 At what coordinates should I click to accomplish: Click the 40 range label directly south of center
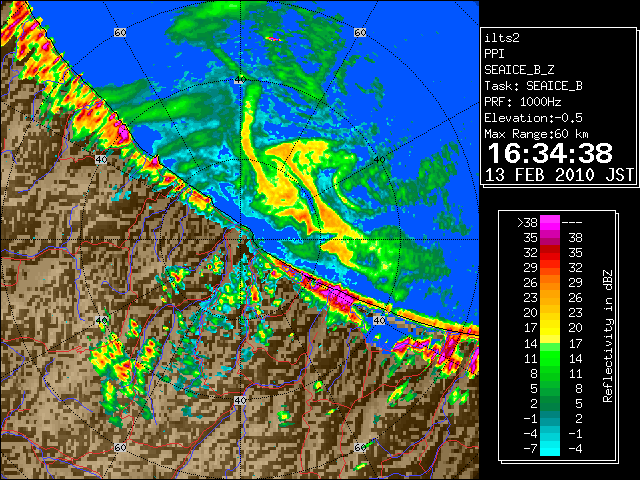(240, 400)
